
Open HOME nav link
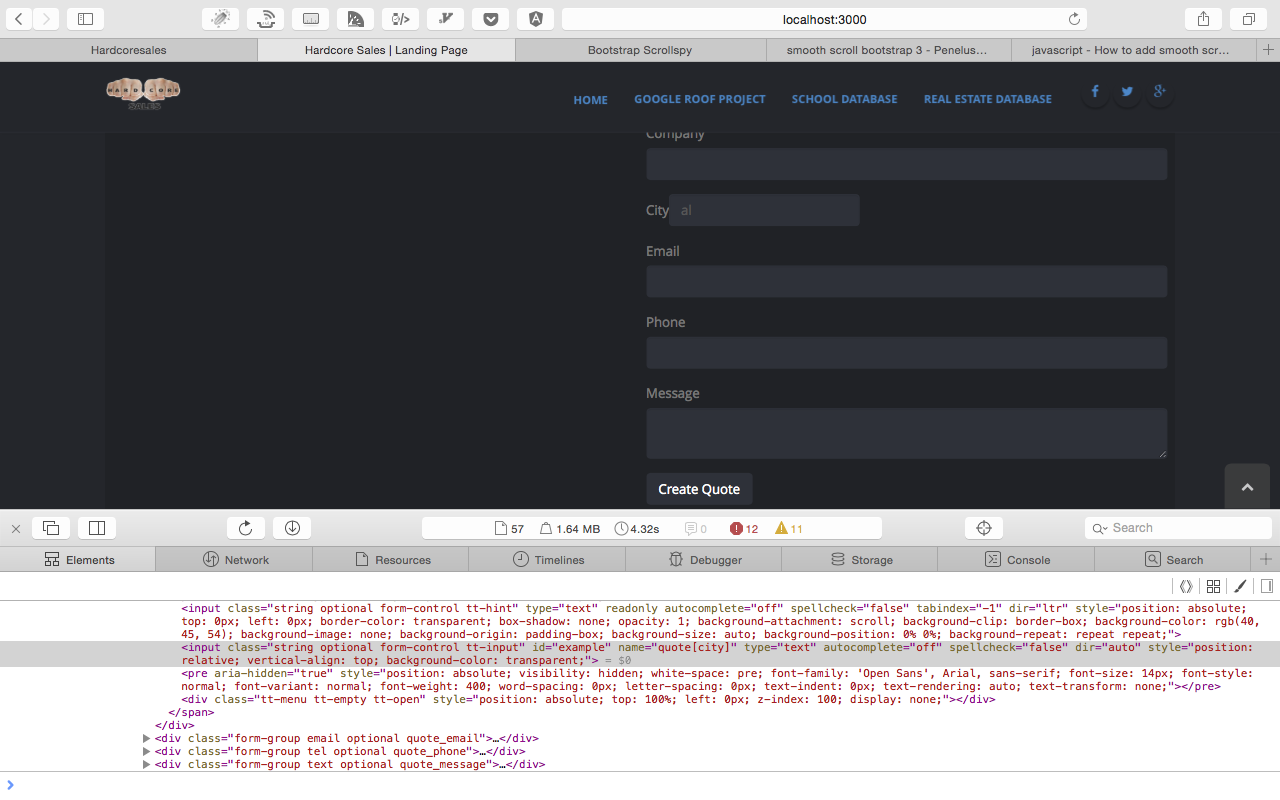click(590, 100)
